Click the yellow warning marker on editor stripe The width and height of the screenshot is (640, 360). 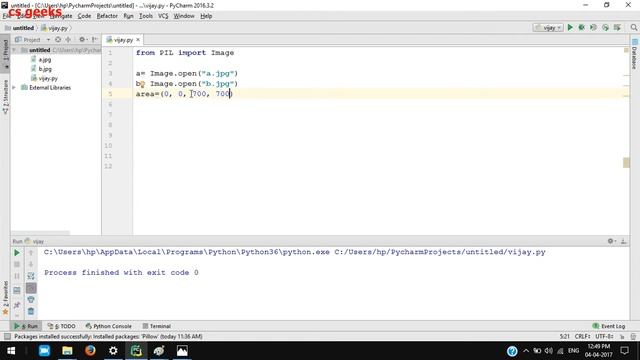626,50
